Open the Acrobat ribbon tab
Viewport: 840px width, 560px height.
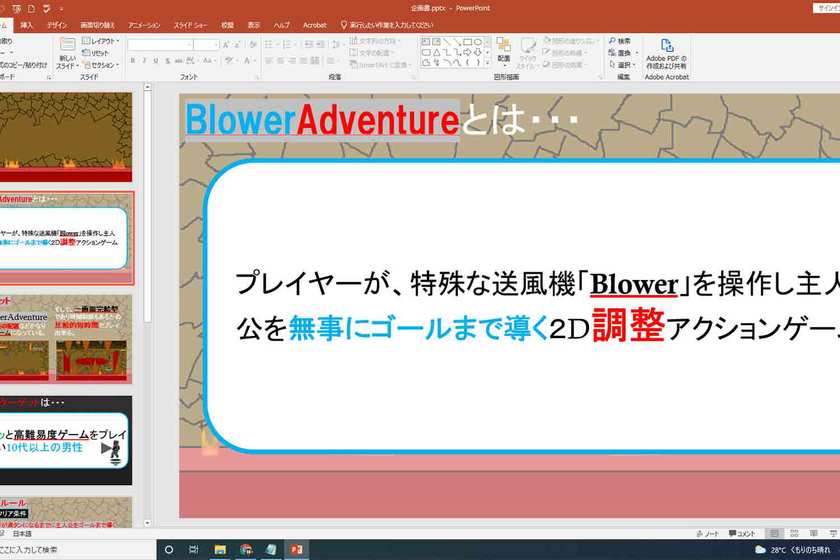coord(314,24)
